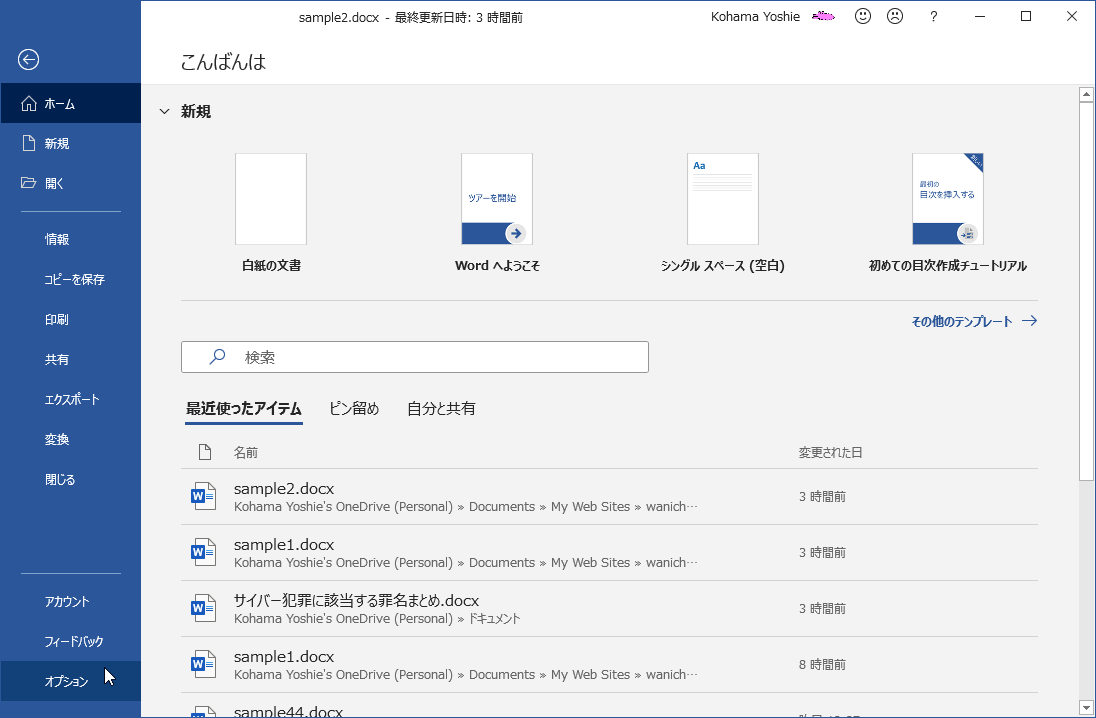
Task: Open sample2.docx file name in recent list
Action: coord(284,489)
